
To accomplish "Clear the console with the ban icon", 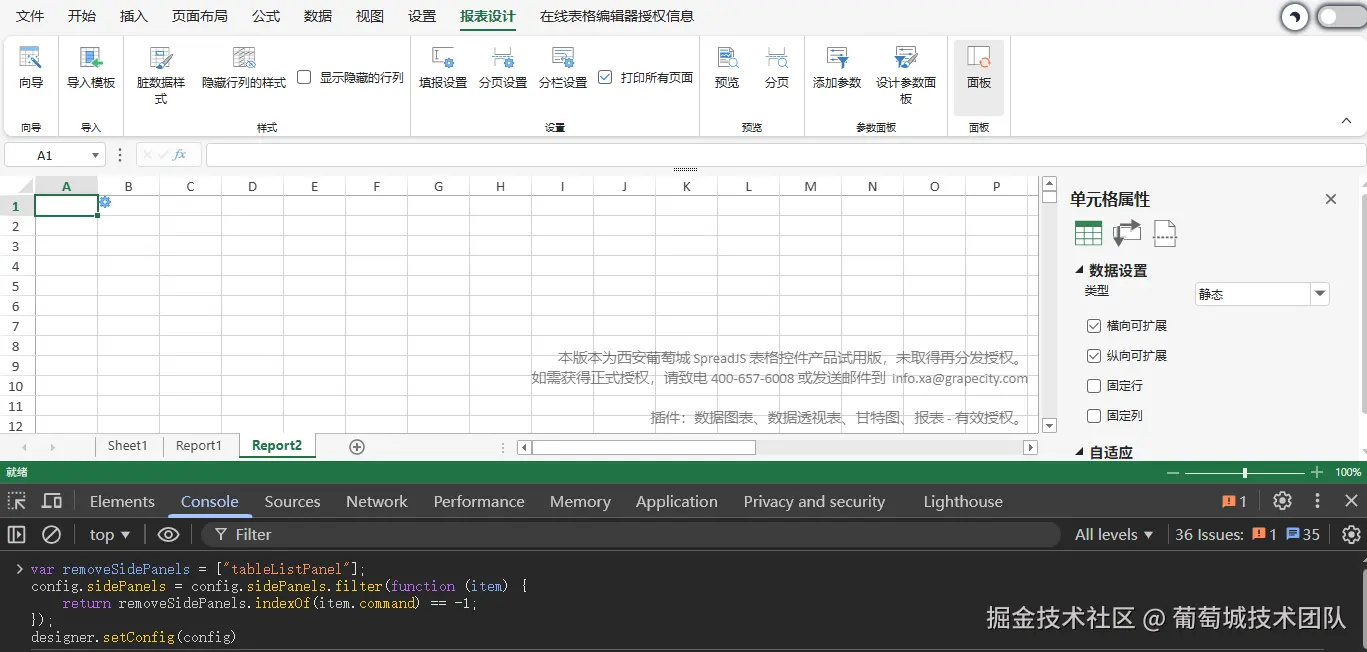I will click(51, 534).
